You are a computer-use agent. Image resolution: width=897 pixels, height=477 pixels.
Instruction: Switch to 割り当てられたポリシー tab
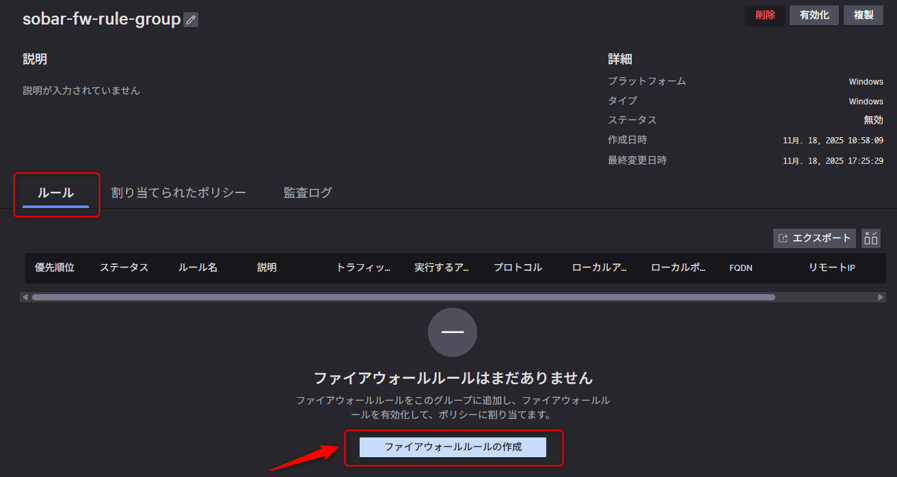(x=178, y=193)
